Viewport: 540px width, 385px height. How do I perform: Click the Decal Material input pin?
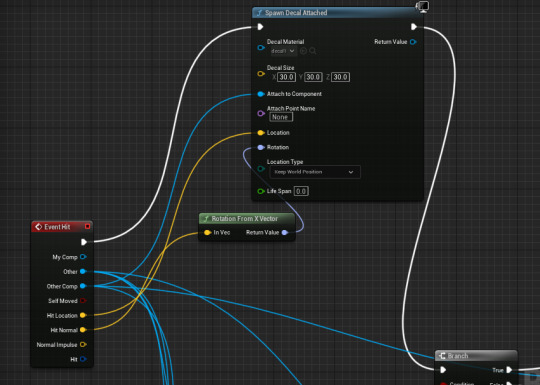click(261, 48)
